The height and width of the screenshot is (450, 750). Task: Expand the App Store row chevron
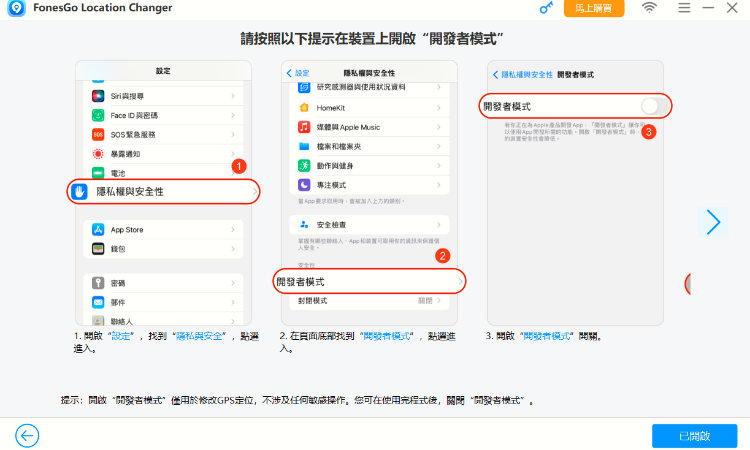point(233,230)
